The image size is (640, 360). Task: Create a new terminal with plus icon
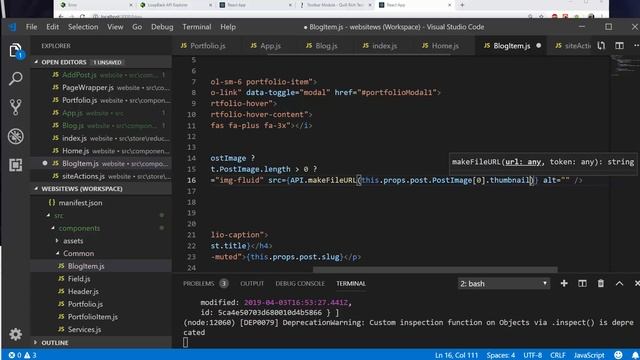pyautogui.click(x=564, y=283)
